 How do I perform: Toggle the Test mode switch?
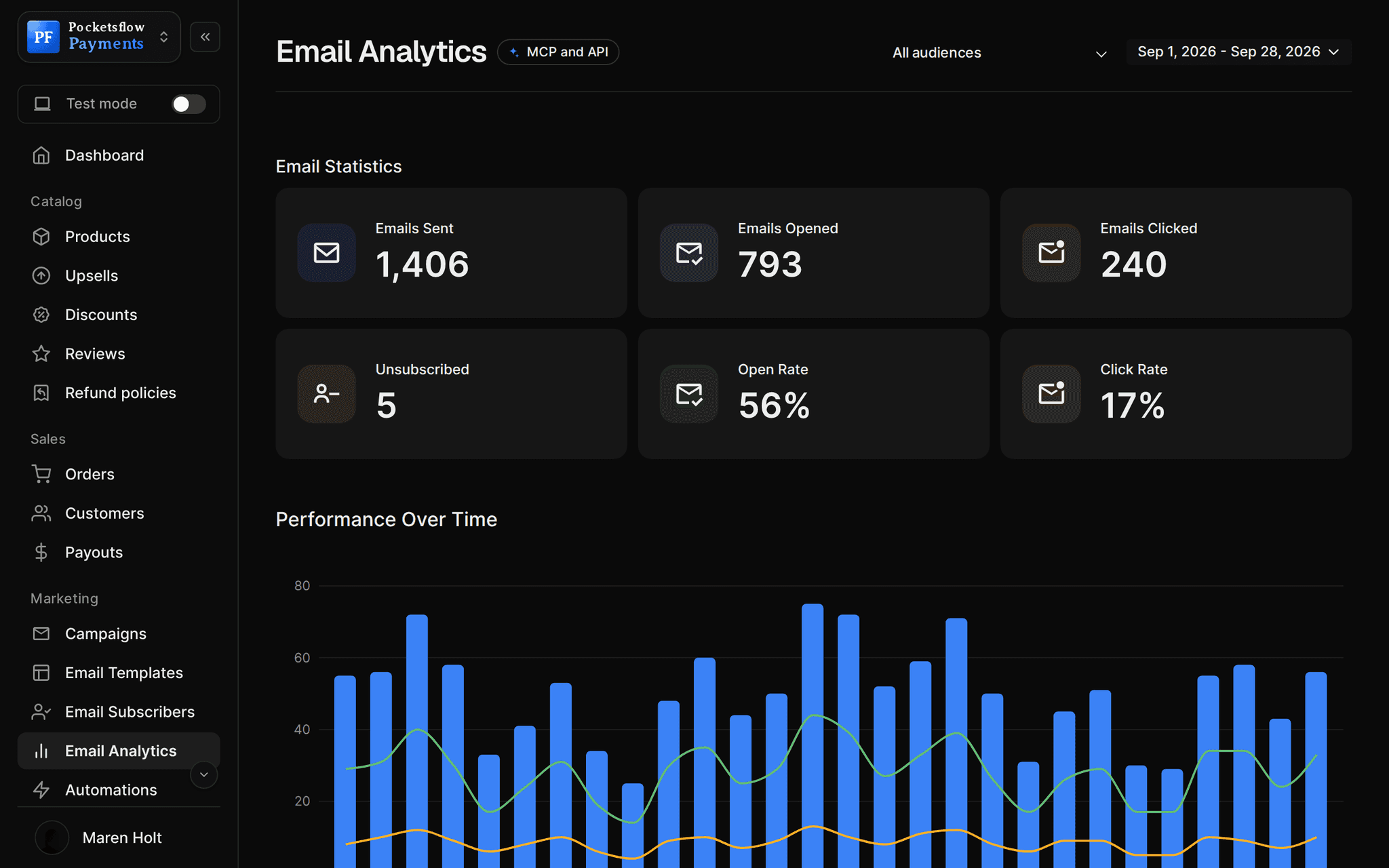coord(189,104)
